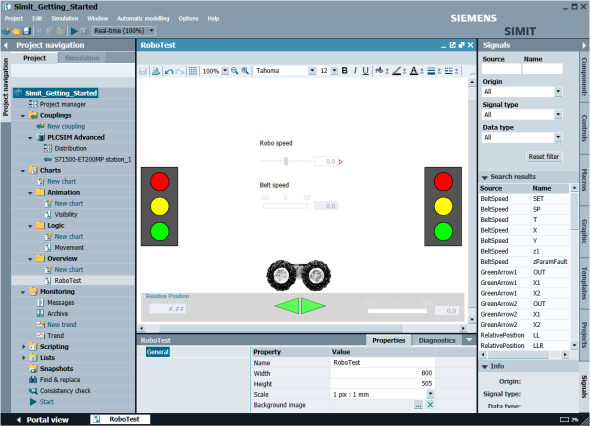This screenshot has width=590, height=426.
Task: Collapse the Charts folder
Action: point(23,171)
